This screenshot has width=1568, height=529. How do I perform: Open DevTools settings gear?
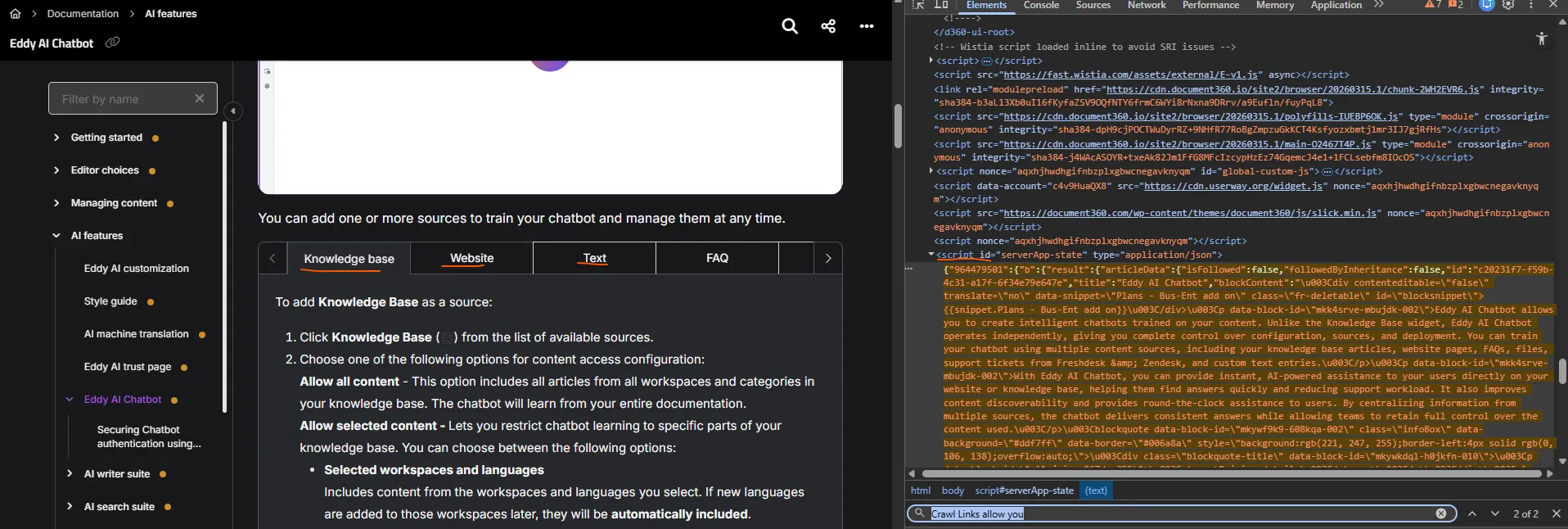(1509, 5)
